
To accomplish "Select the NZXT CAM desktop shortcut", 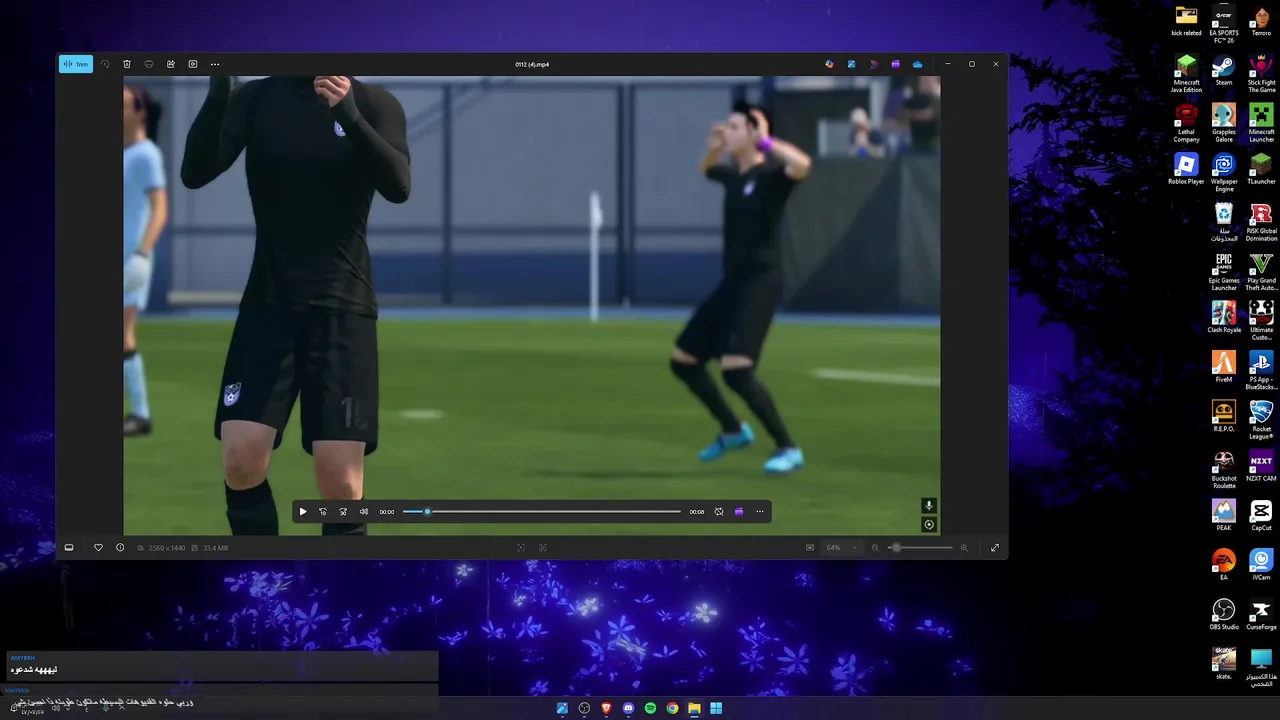I will click(1261, 466).
